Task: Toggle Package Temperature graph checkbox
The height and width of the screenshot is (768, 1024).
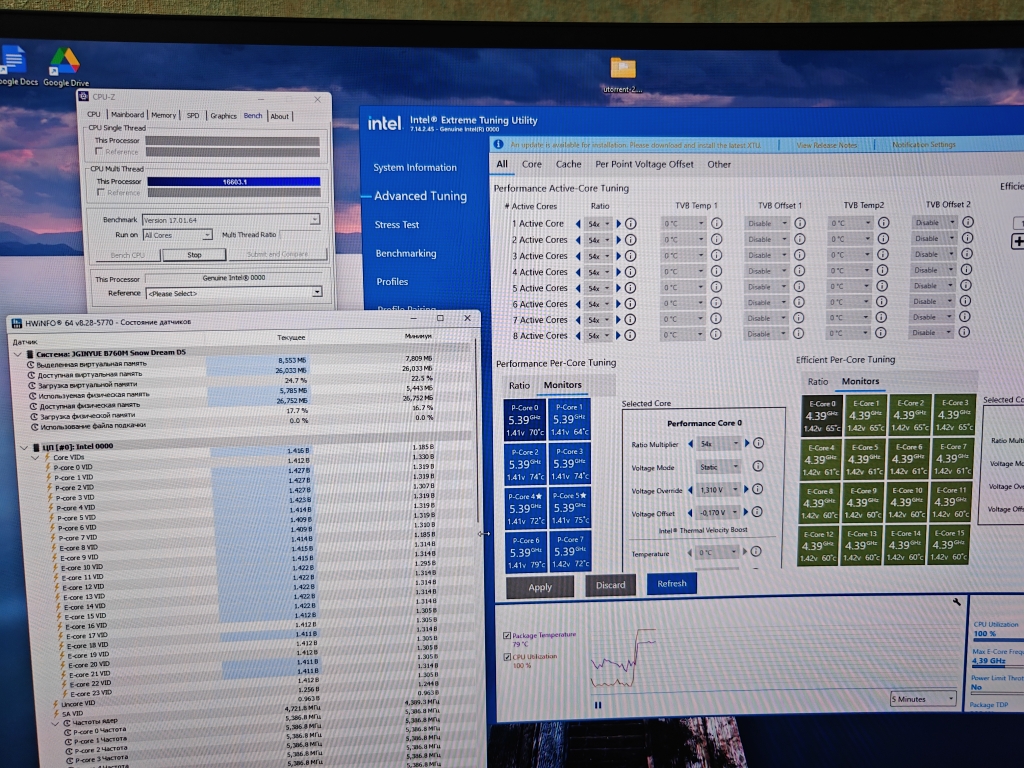Action: click(x=507, y=635)
